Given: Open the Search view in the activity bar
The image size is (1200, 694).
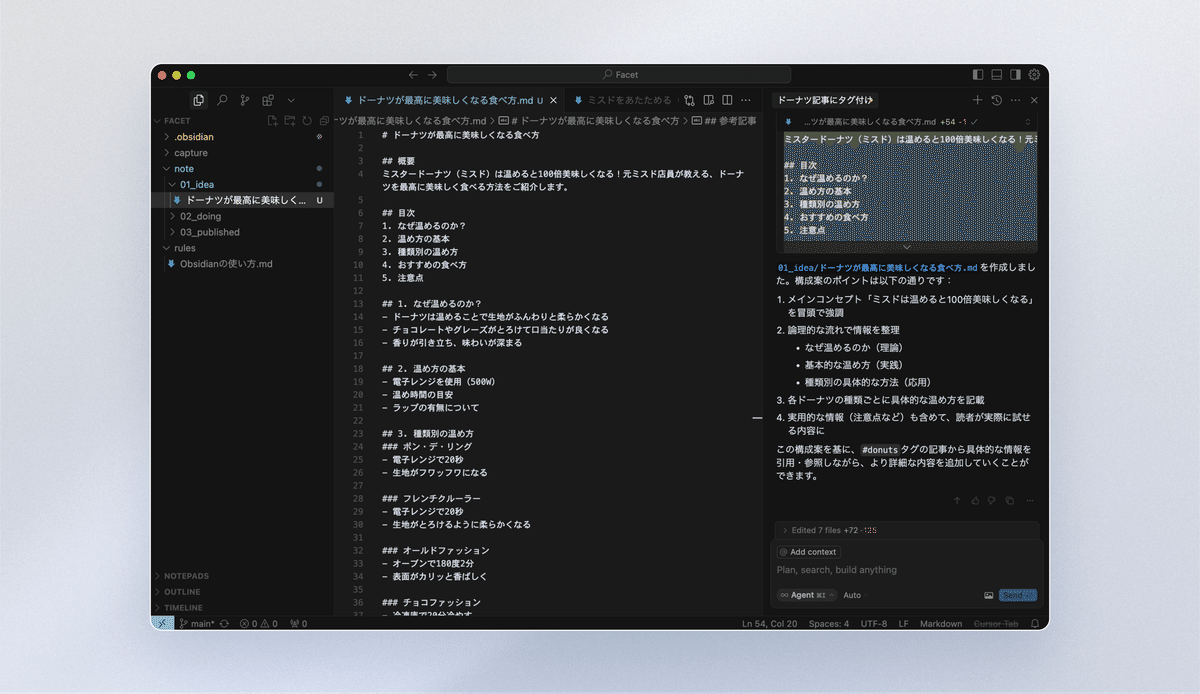Looking at the screenshot, I should click(223, 100).
